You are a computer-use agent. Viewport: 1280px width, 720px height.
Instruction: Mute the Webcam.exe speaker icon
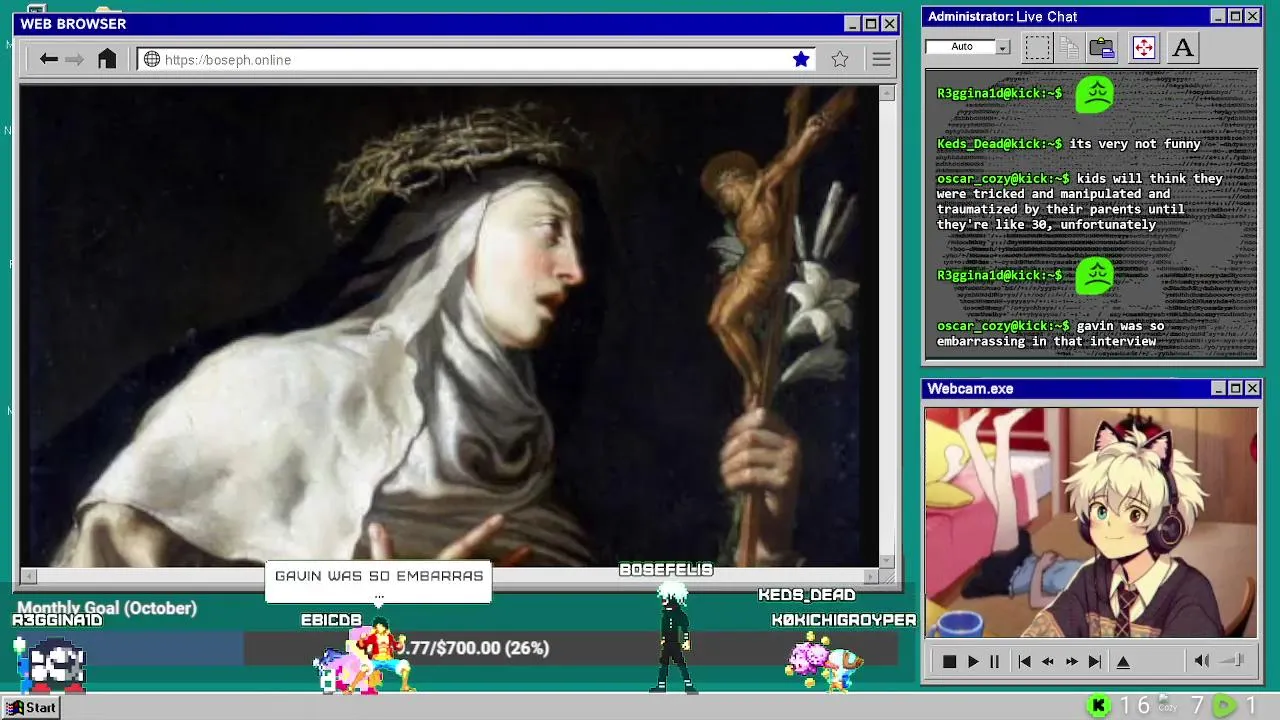[x=1202, y=660]
